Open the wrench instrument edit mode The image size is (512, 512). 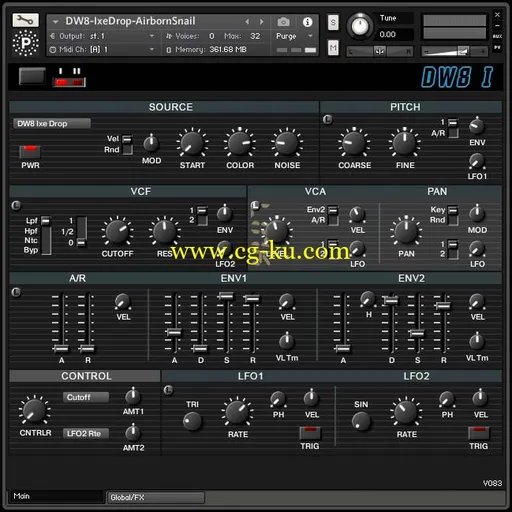(x=26, y=21)
